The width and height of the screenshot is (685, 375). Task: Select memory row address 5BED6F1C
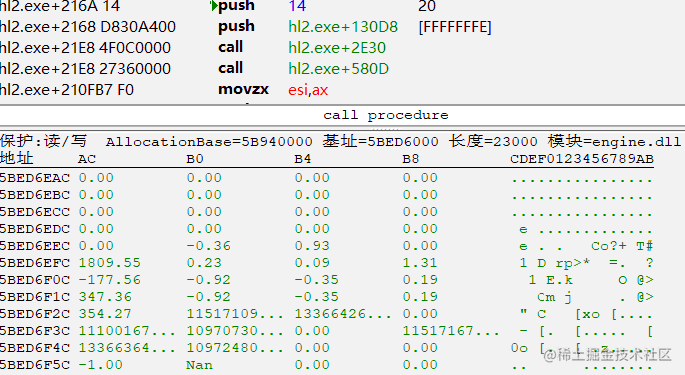[x=35, y=297]
